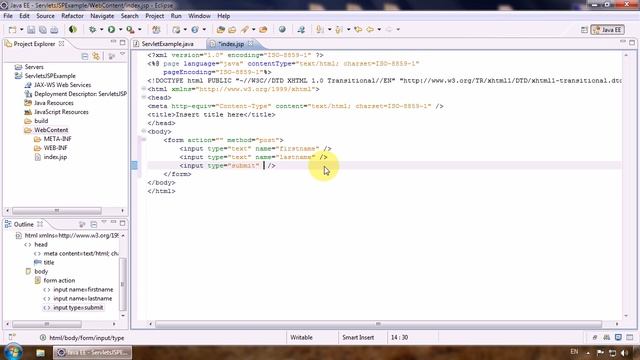Screen dimensions: 640x360
Task: Select ServletsJSPExample project node
Action: pyautogui.click(x=50, y=76)
